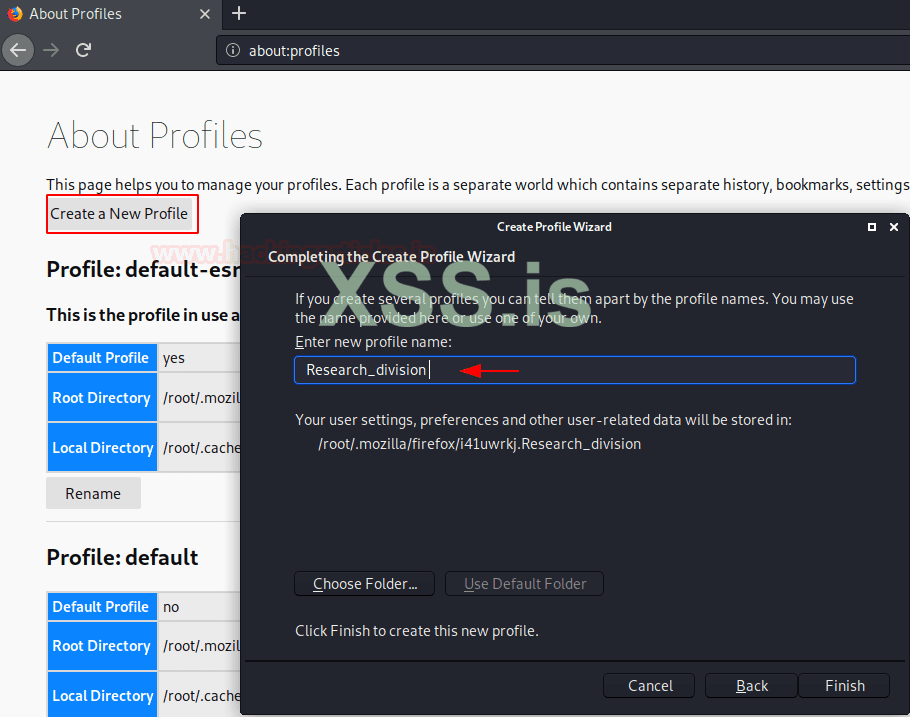910x717 pixels.
Task: Click 'Enter new profile name:' label
Action: pos(373,342)
